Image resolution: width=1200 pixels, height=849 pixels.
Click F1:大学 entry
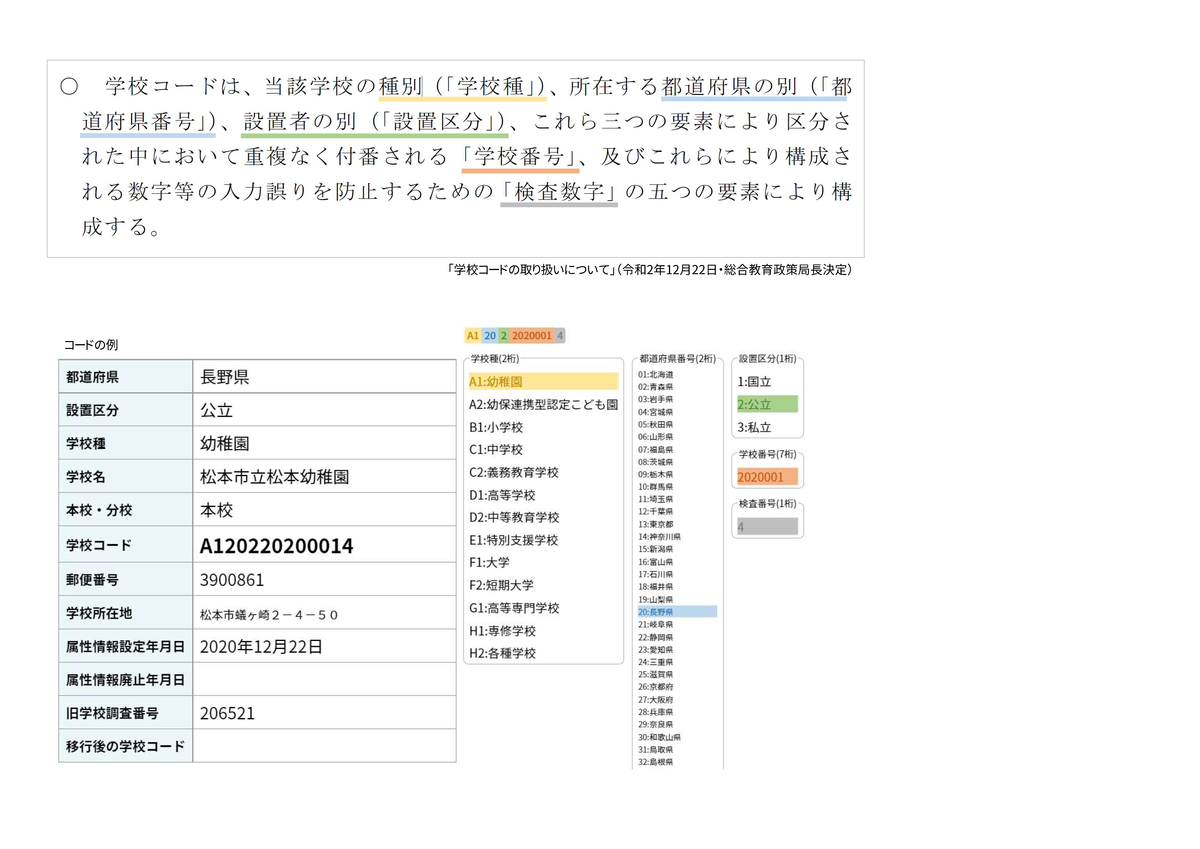tap(489, 563)
